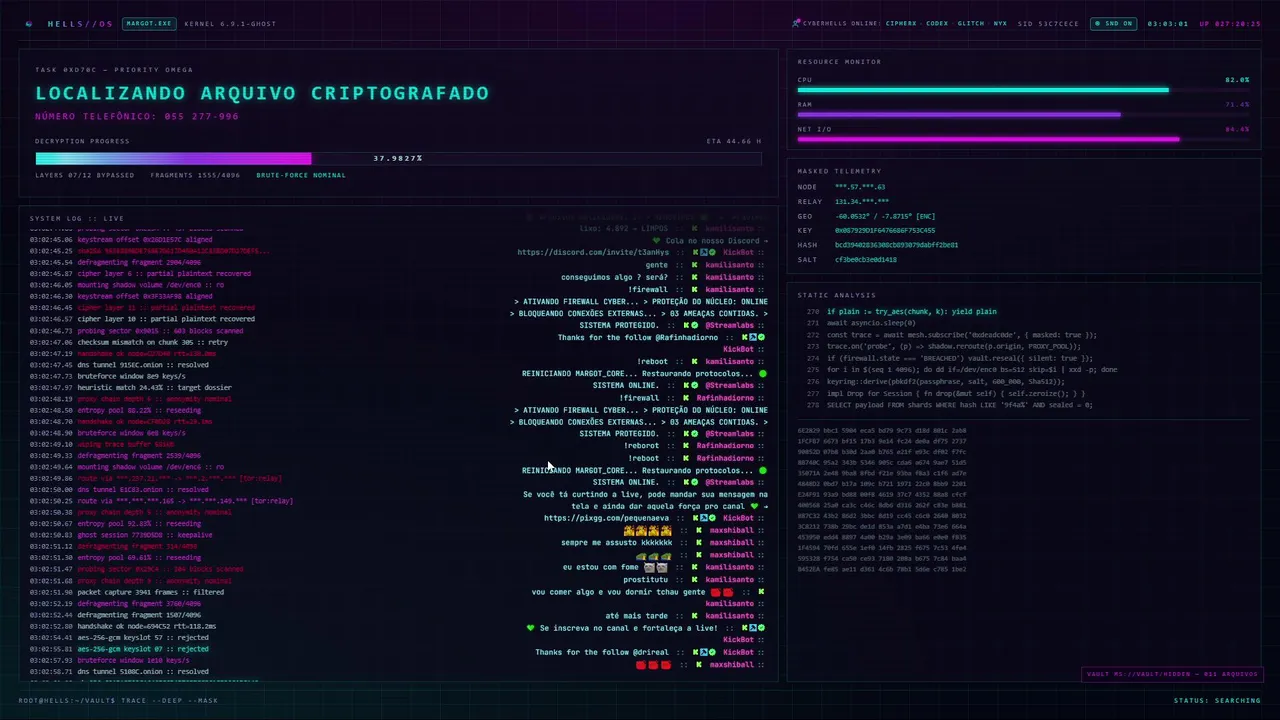Click the 'ETA 44.66 H' label

pyautogui.click(x=734, y=141)
